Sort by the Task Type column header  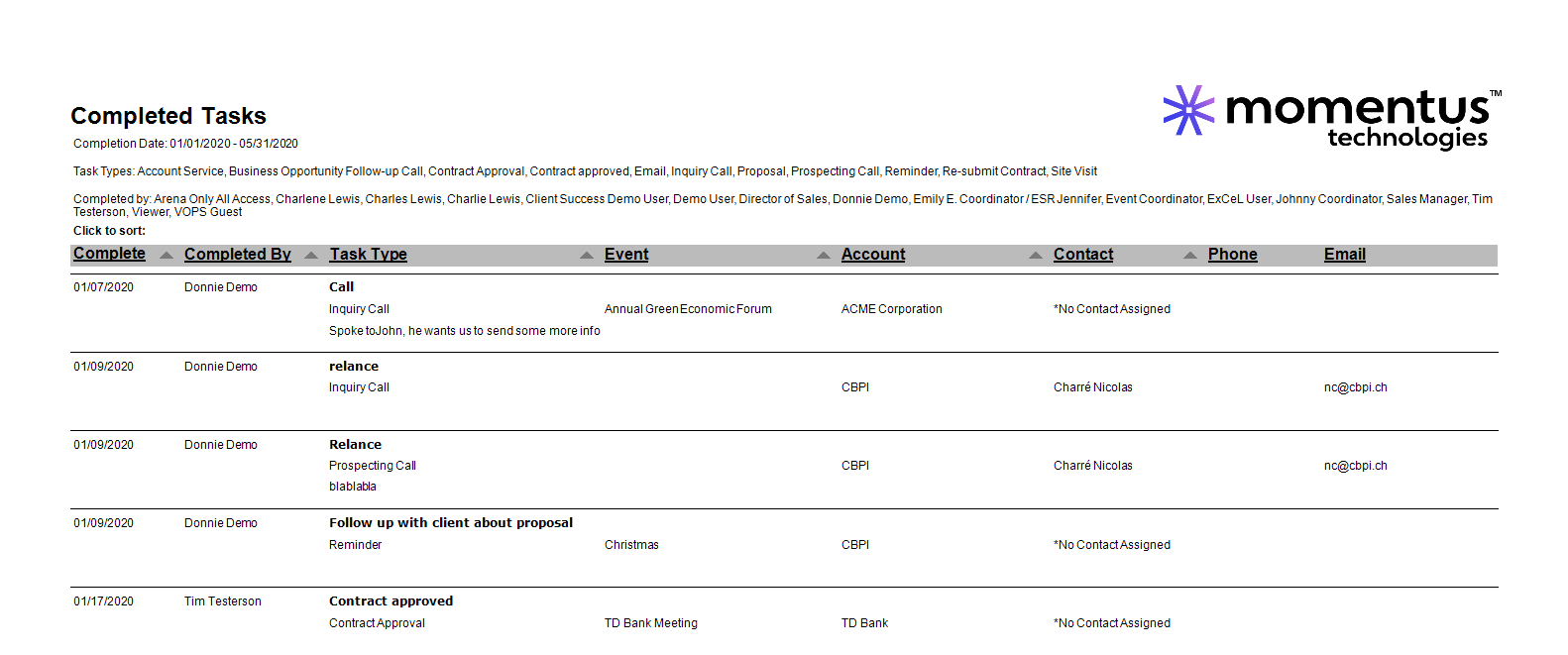pyautogui.click(x=368, y=255)
